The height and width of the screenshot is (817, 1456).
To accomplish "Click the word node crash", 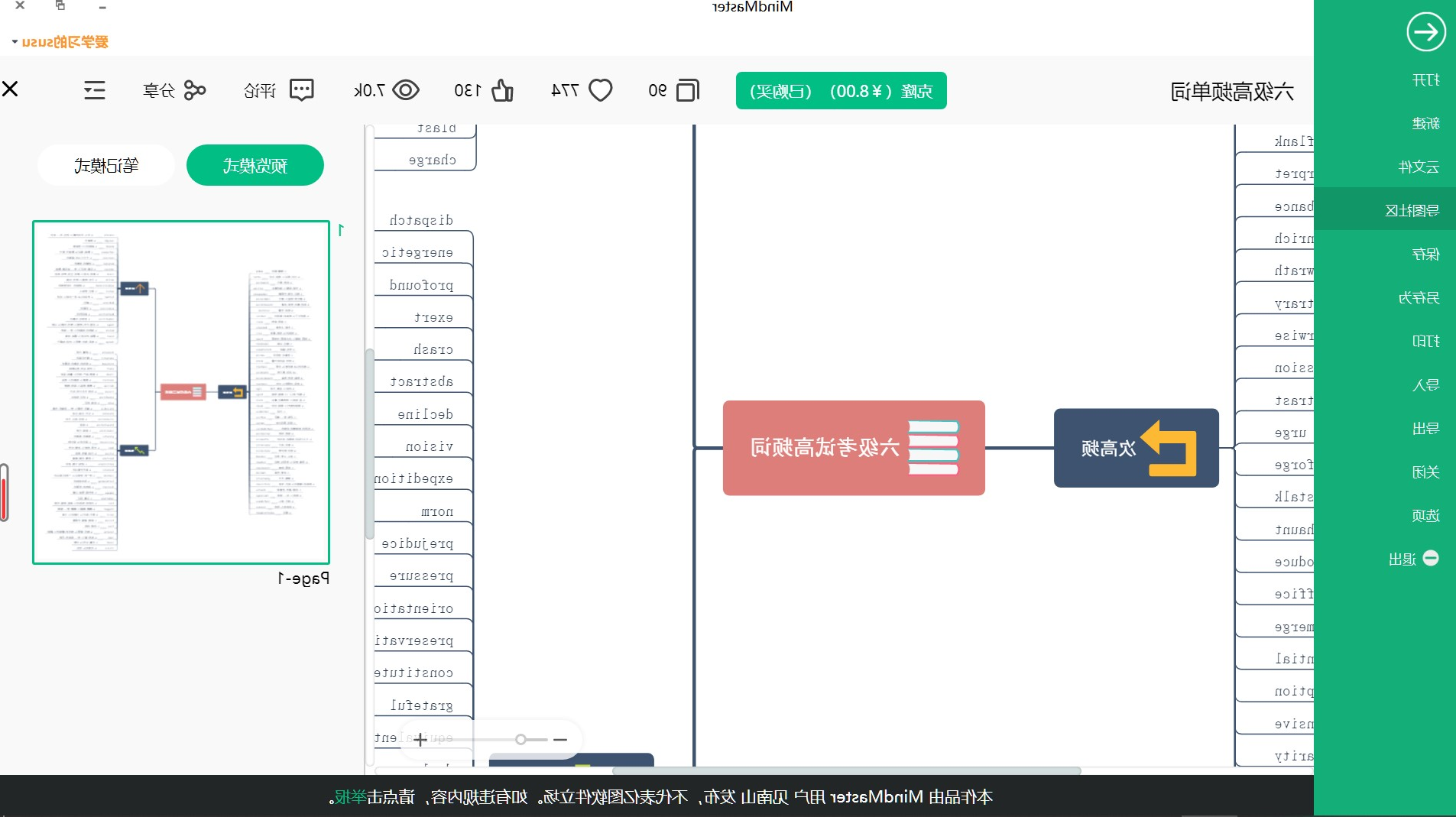I will point(433,349).
